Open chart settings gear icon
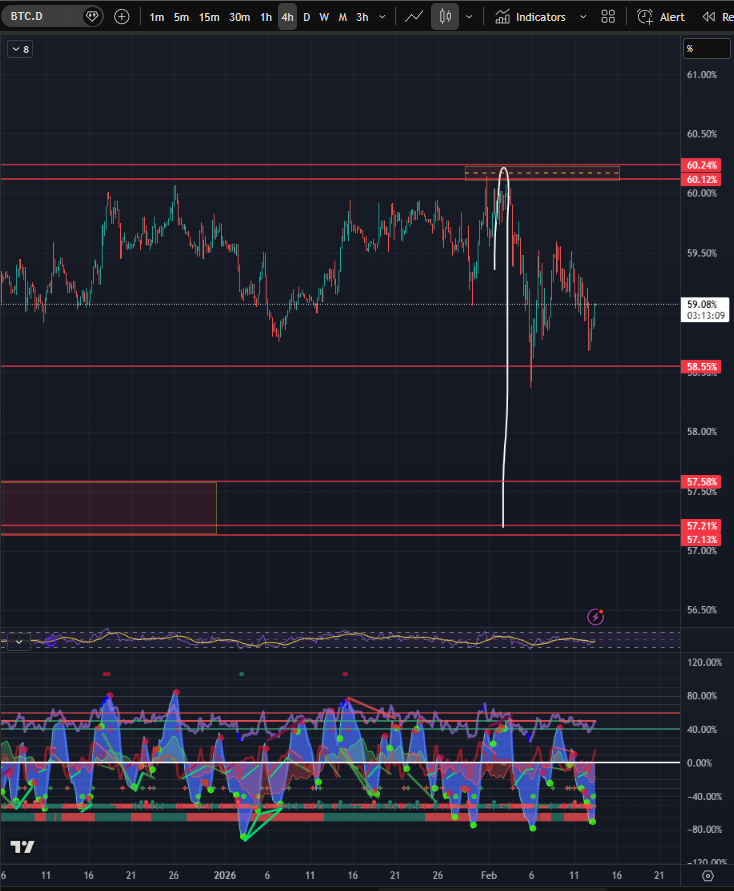This screenshot has height=891, width=734. click(x=707, y=876)
